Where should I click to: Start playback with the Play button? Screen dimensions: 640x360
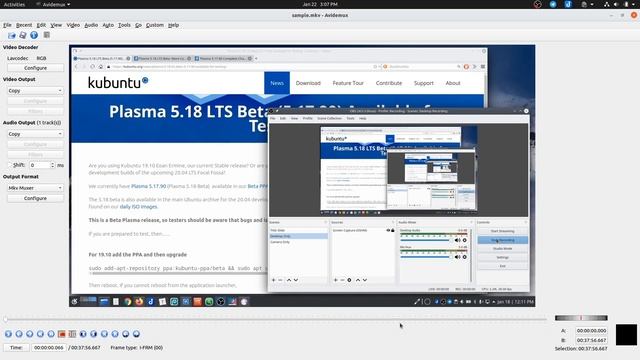click(8, 334)
